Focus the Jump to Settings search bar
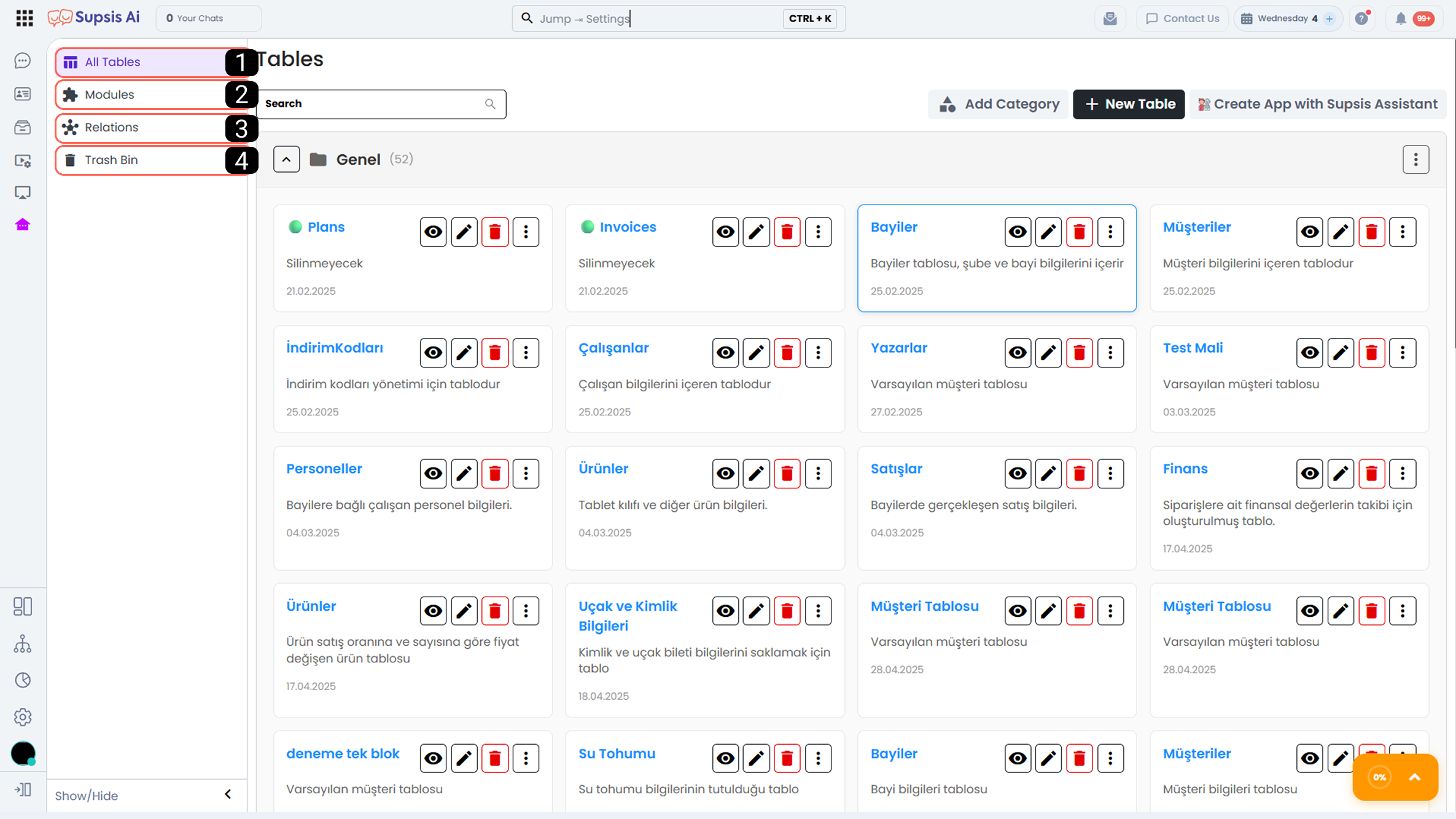Screen dimensions: 1456x819 point(679,18)
